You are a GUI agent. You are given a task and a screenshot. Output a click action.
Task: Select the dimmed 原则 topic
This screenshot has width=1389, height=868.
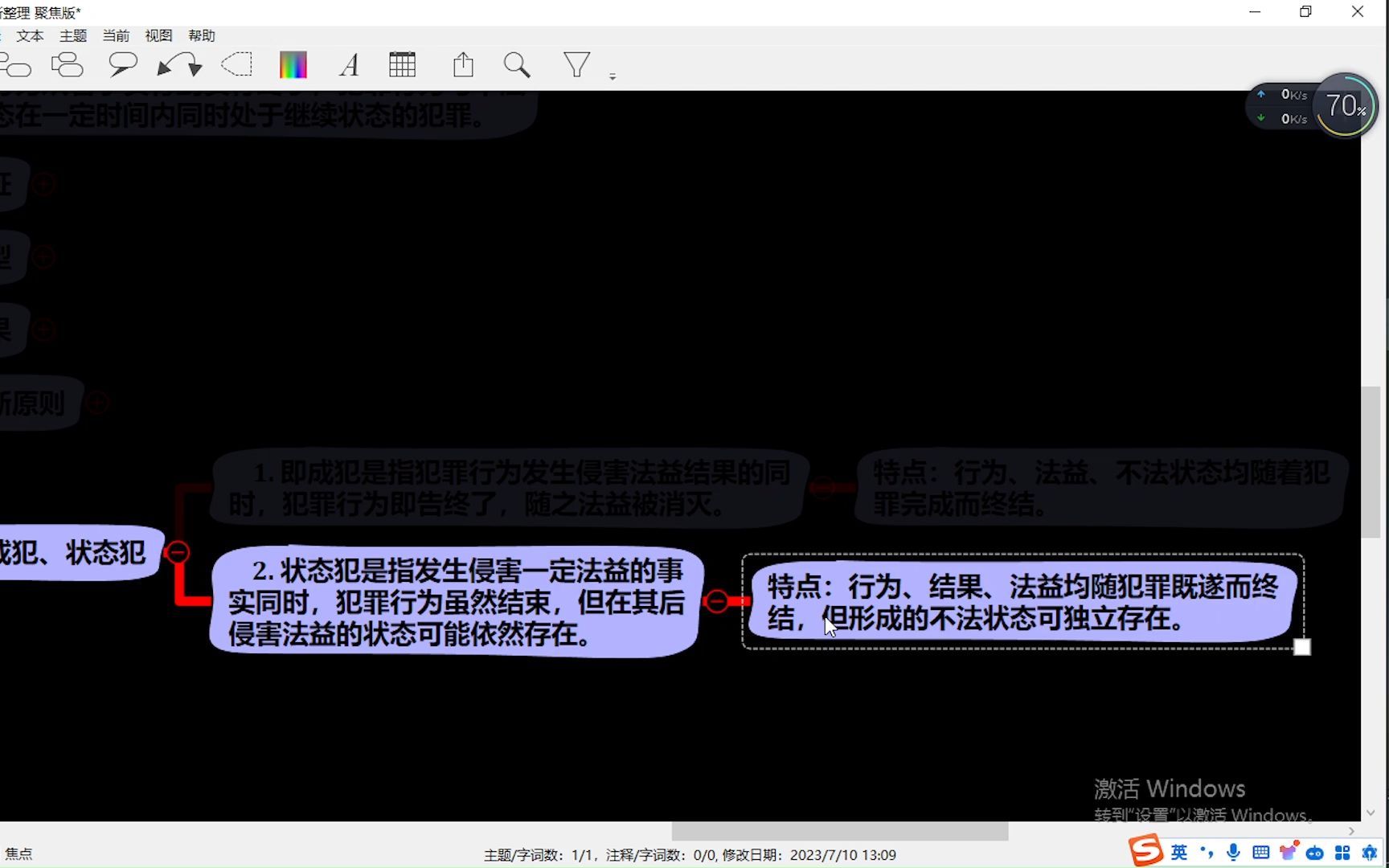tap(40, 403)
